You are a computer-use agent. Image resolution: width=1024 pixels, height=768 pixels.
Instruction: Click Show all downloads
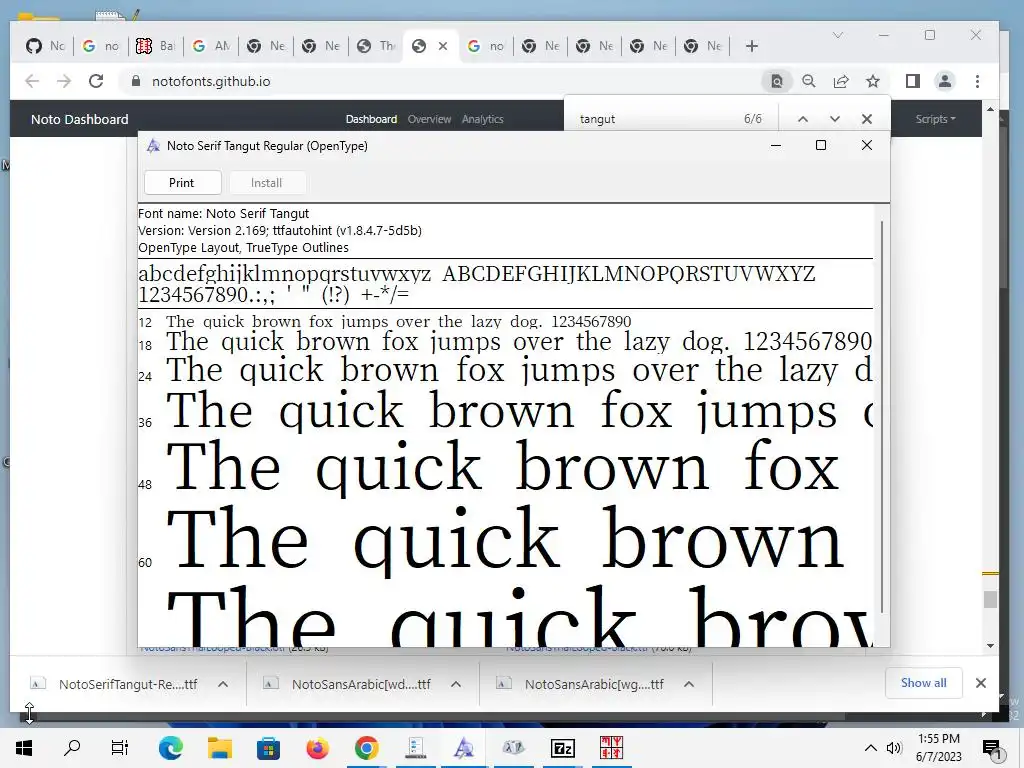pyautogui.click(x=923, y=682)
